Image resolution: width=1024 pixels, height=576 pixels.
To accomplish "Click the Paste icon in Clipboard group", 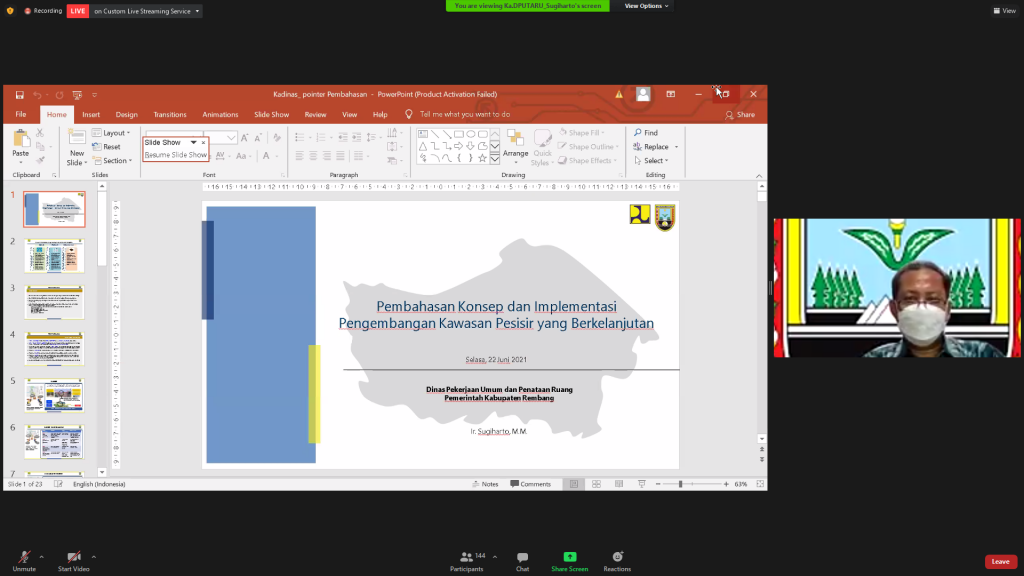I will (x=20, y=139).
